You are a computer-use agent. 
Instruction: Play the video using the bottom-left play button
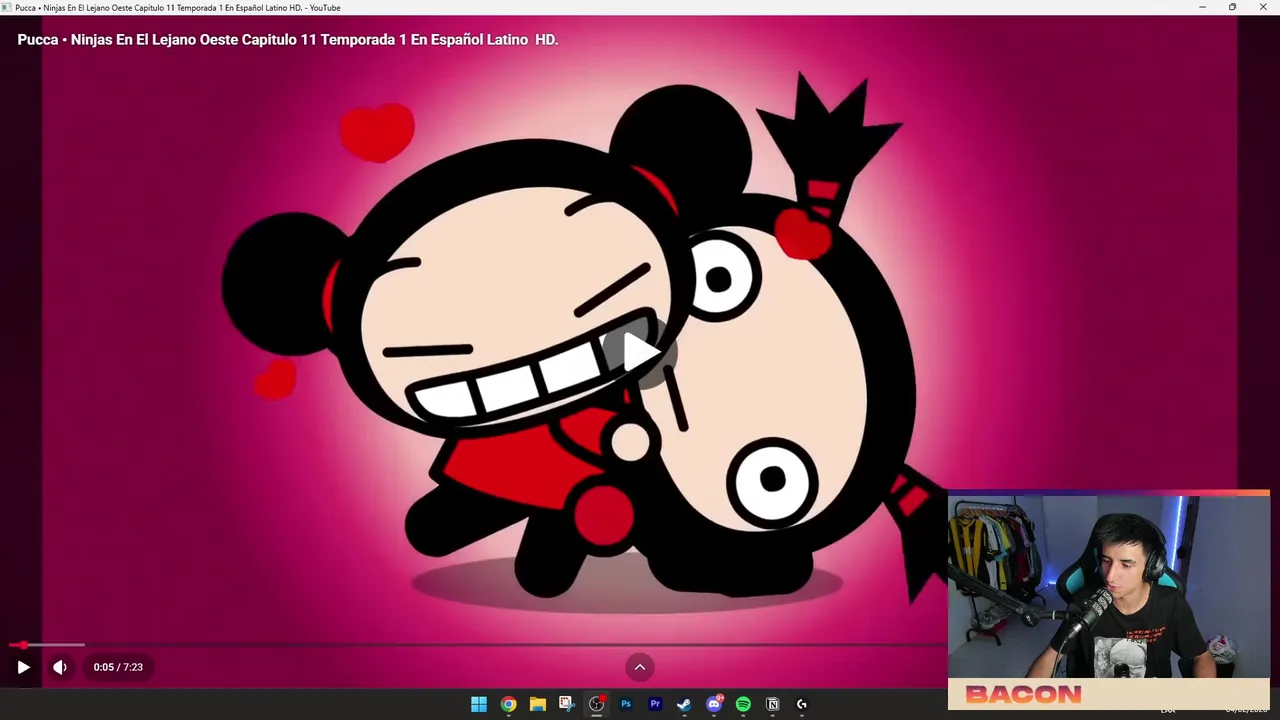click(x=23, y=667)
